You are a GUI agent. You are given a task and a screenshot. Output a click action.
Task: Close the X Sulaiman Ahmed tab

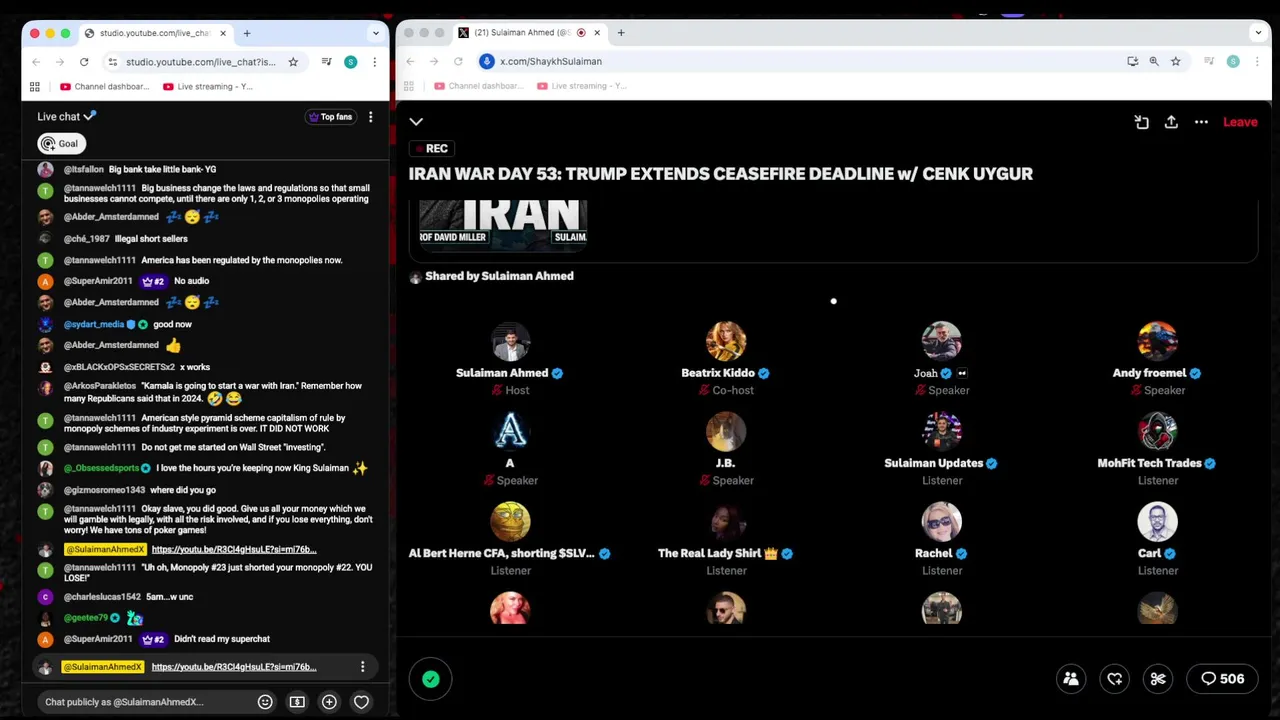coord(597,33)
